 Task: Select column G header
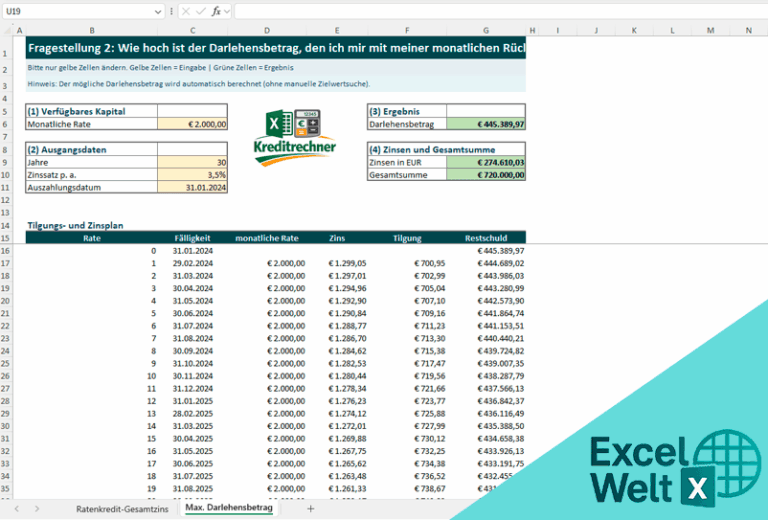click(x=486, y=30)
